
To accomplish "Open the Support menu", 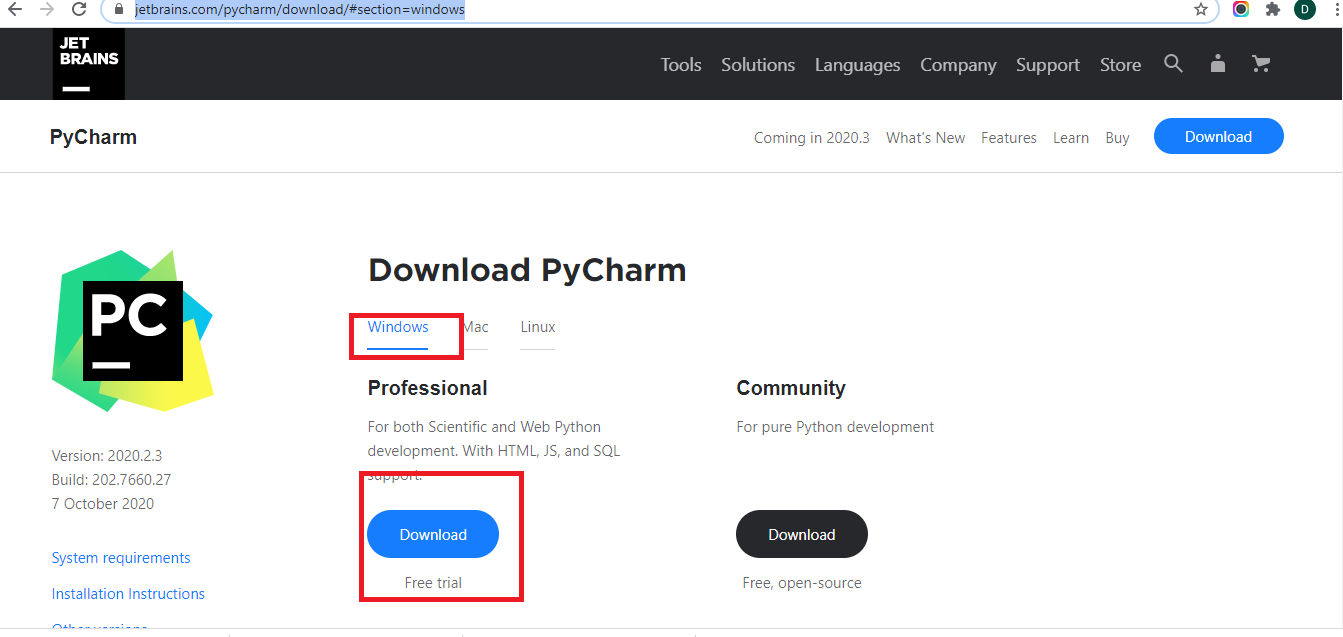I will tap(1048, 65).
